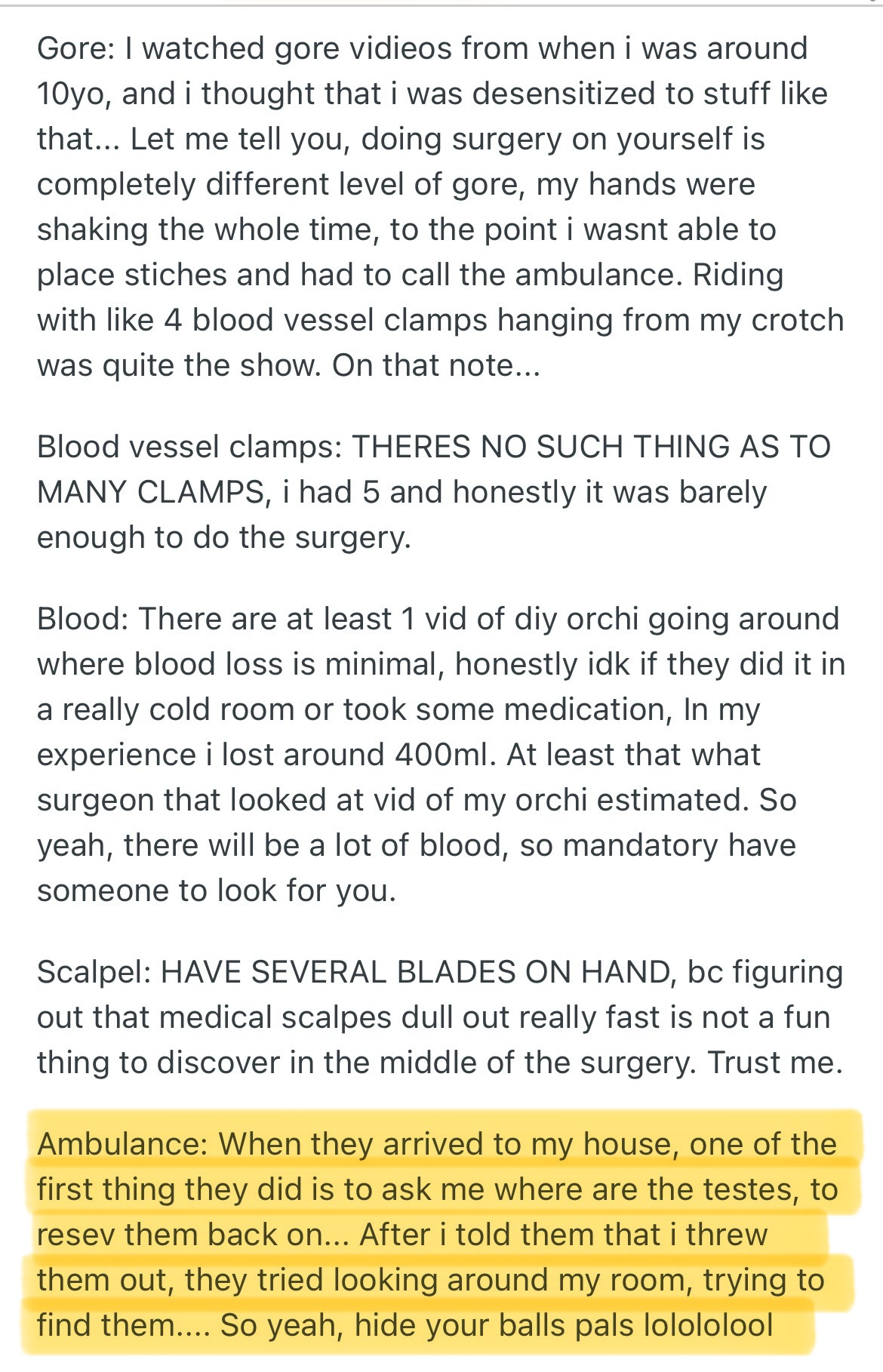Viewport: 883px width, 1372px height.
Task: Click the highlighted line starting "resev them back on"
Action: pyautogui.click(x=402, y=1235)
